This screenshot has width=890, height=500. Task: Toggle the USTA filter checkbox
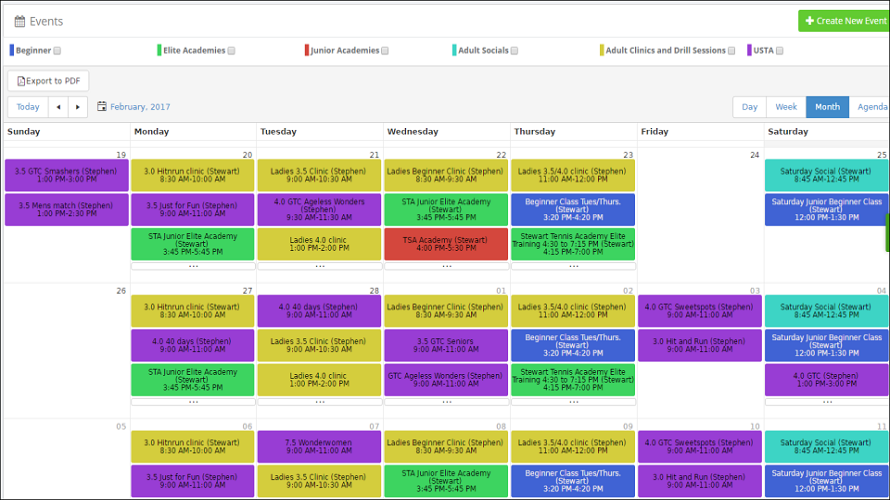(x=780, y=51)
